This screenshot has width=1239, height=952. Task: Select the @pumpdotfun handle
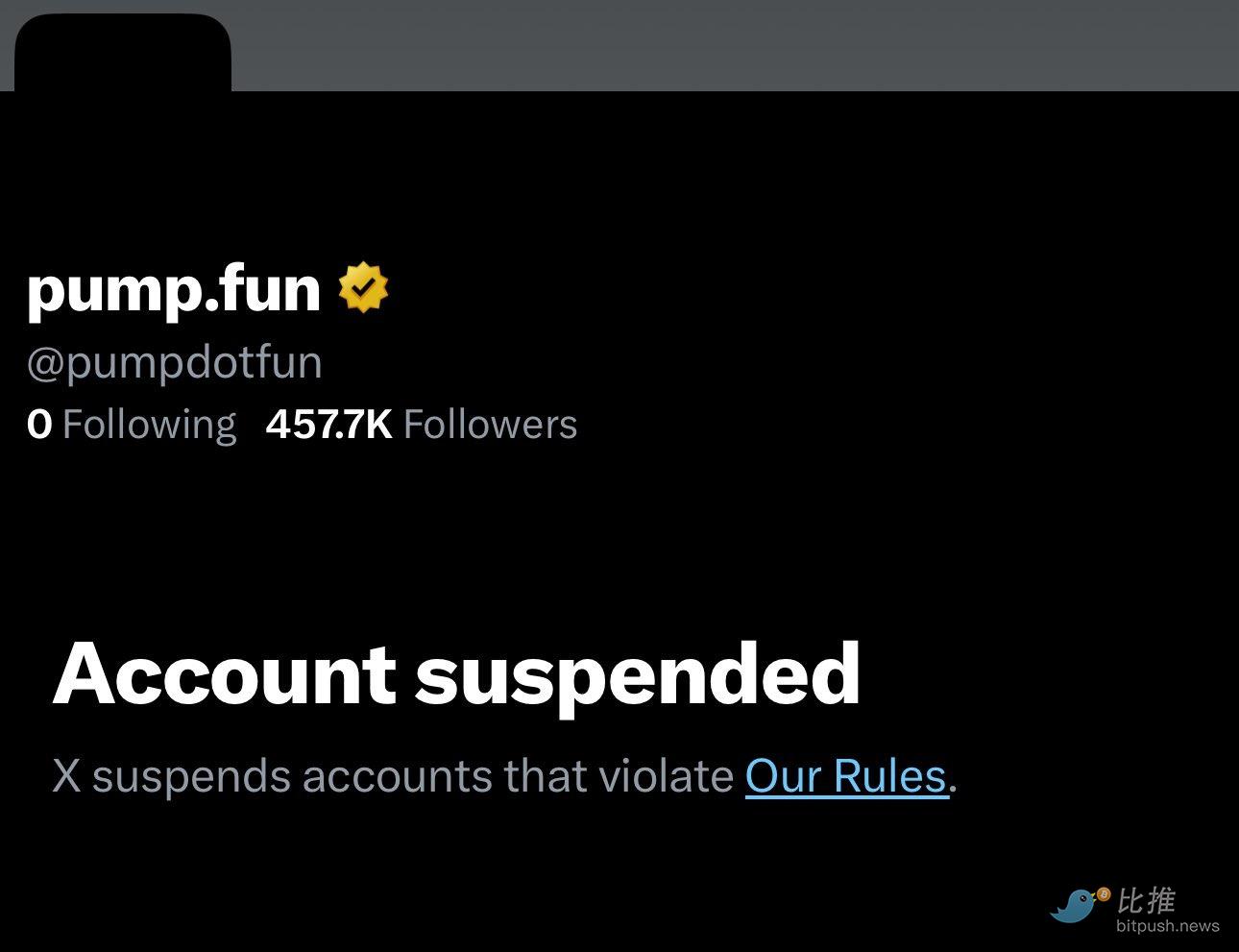pos(175,362)
